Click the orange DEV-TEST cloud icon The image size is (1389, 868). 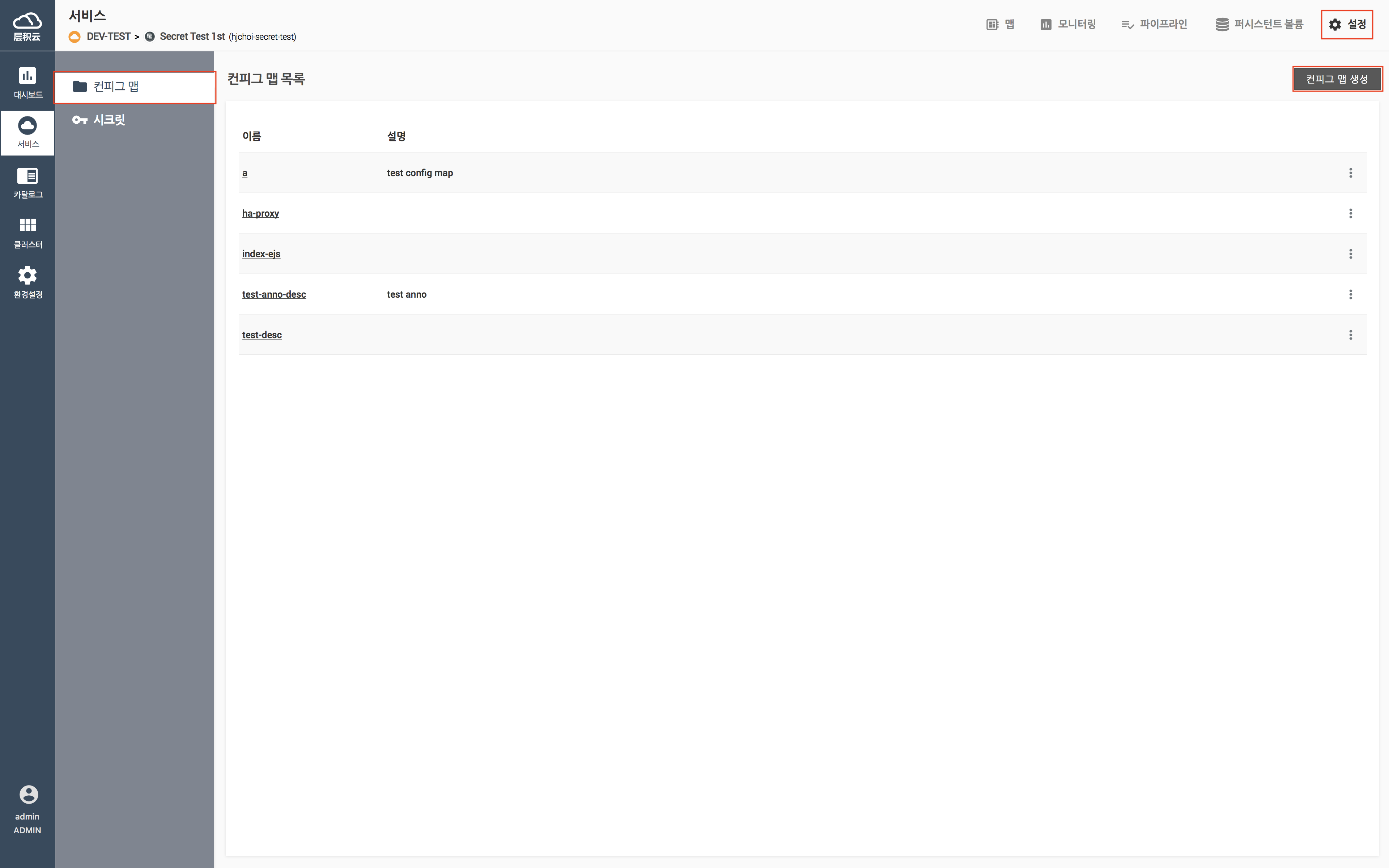[x=74, y=37]
